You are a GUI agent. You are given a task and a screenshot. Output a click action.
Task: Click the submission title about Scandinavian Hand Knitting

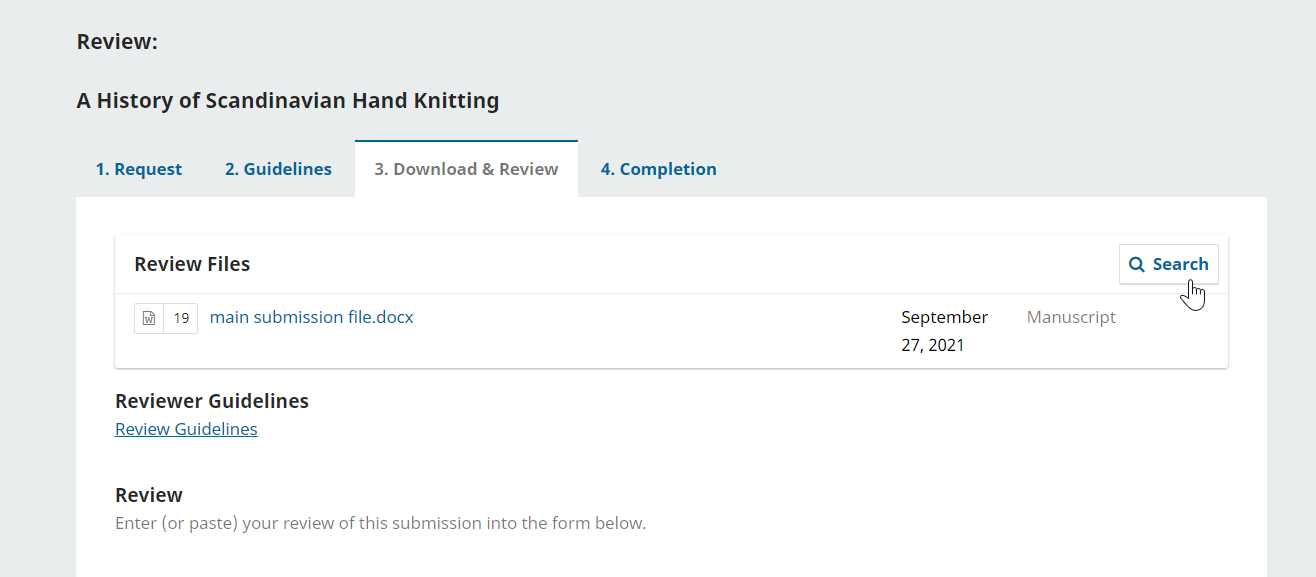pyautogui.click(x=287, y=101)
